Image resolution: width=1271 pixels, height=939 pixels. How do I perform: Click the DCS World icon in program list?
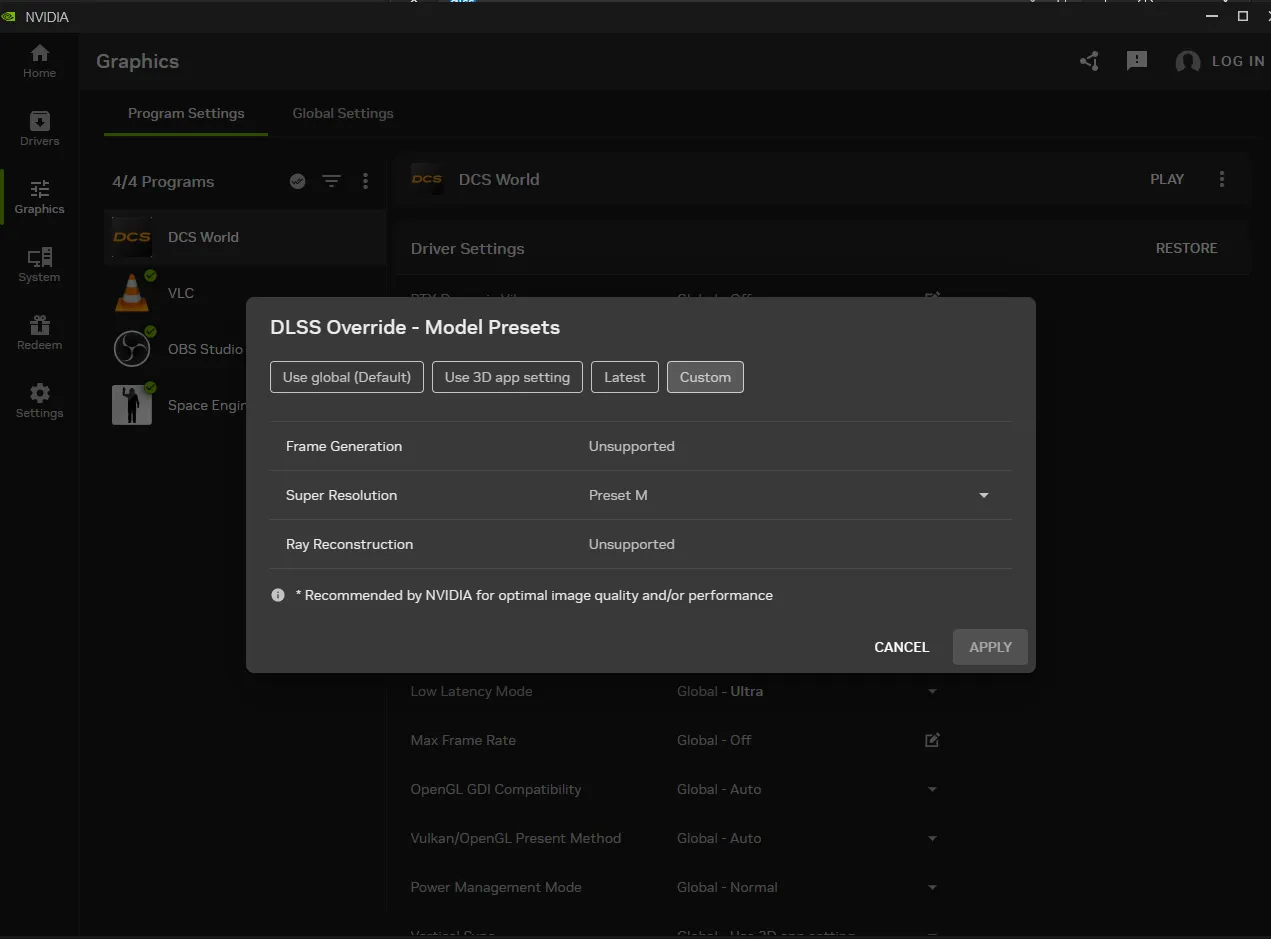pyautogui.click(x=132, y=237)
